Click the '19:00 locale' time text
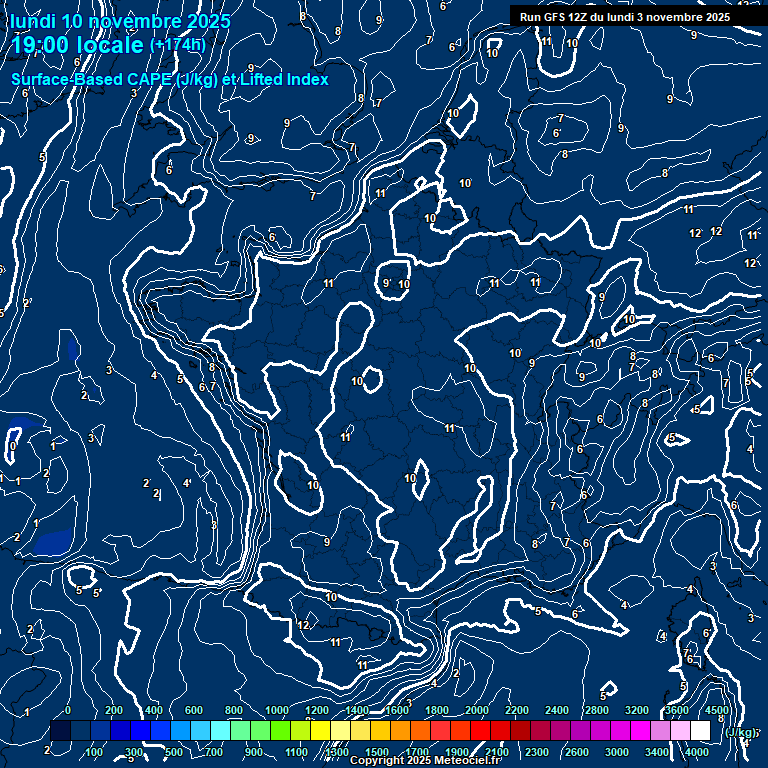The image size is (768, 768). point(77,45)
